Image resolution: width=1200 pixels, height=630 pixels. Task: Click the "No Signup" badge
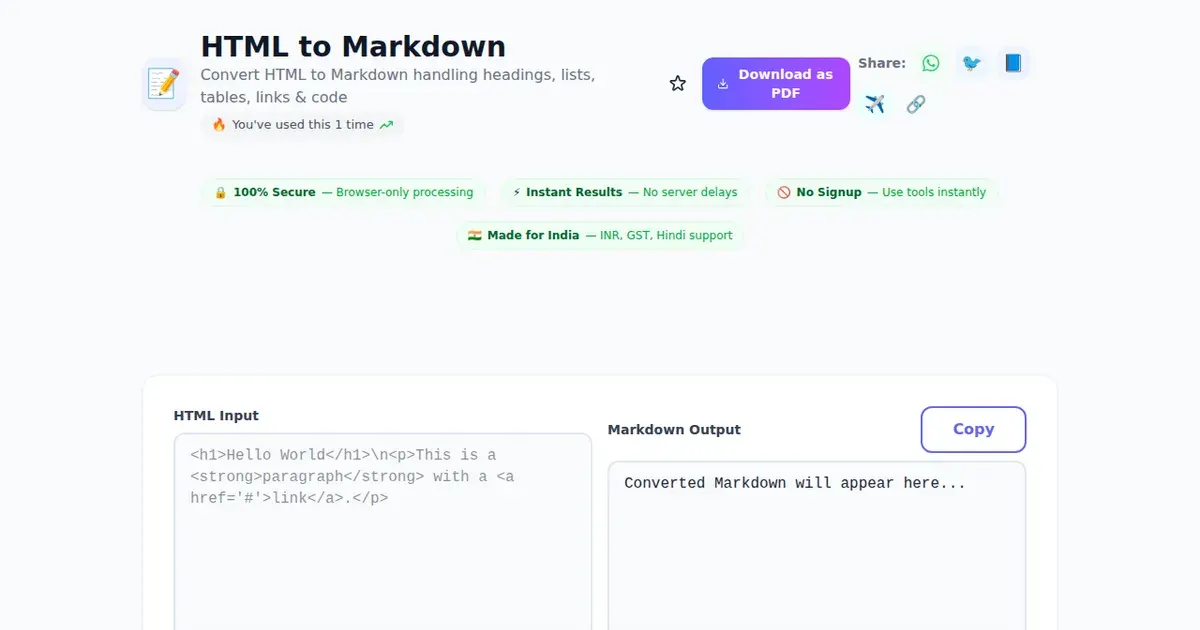click(x=881, y=192)
